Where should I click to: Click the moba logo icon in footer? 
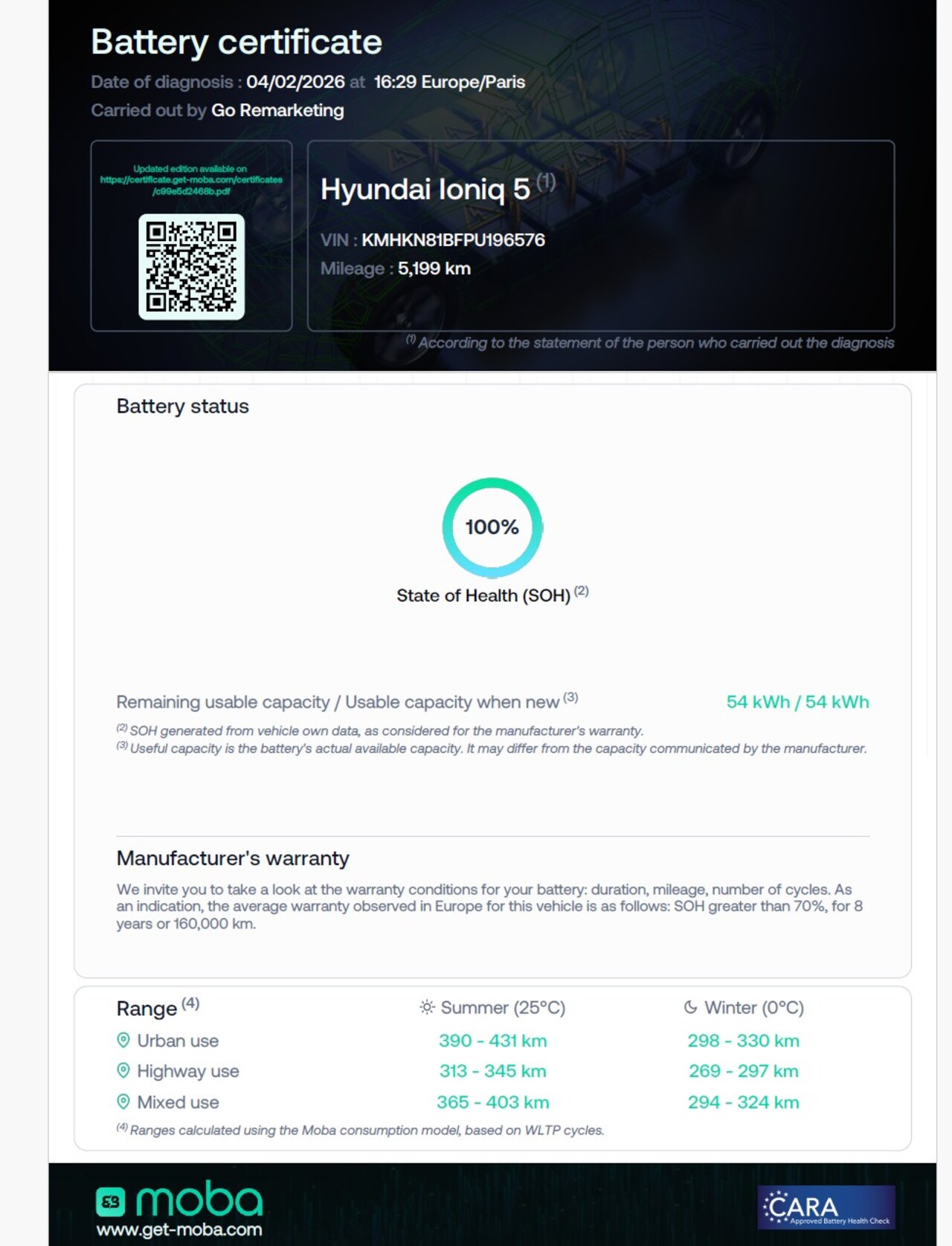tap(110, 1201)
